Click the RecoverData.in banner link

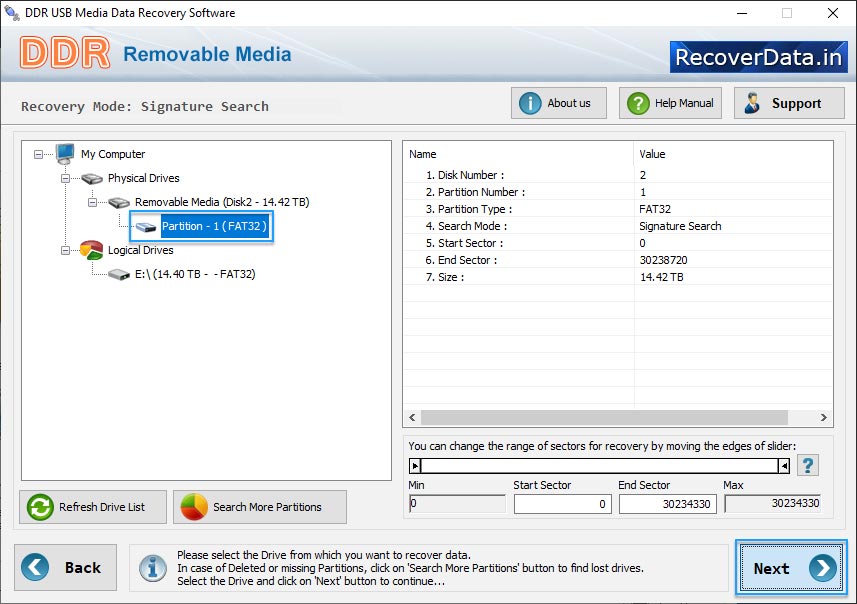coord(759,57)
